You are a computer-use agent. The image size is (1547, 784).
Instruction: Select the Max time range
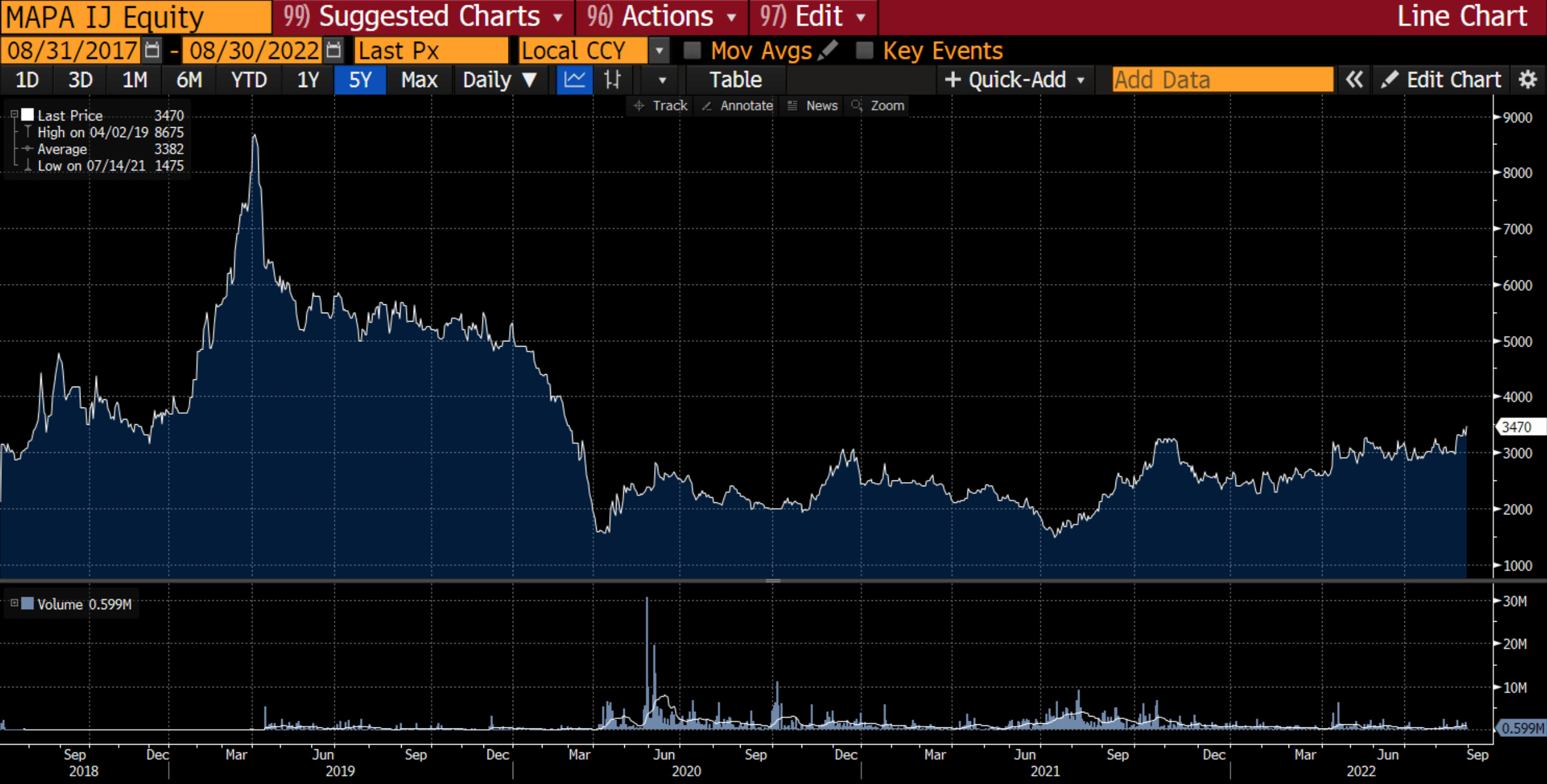click(419, 80)
